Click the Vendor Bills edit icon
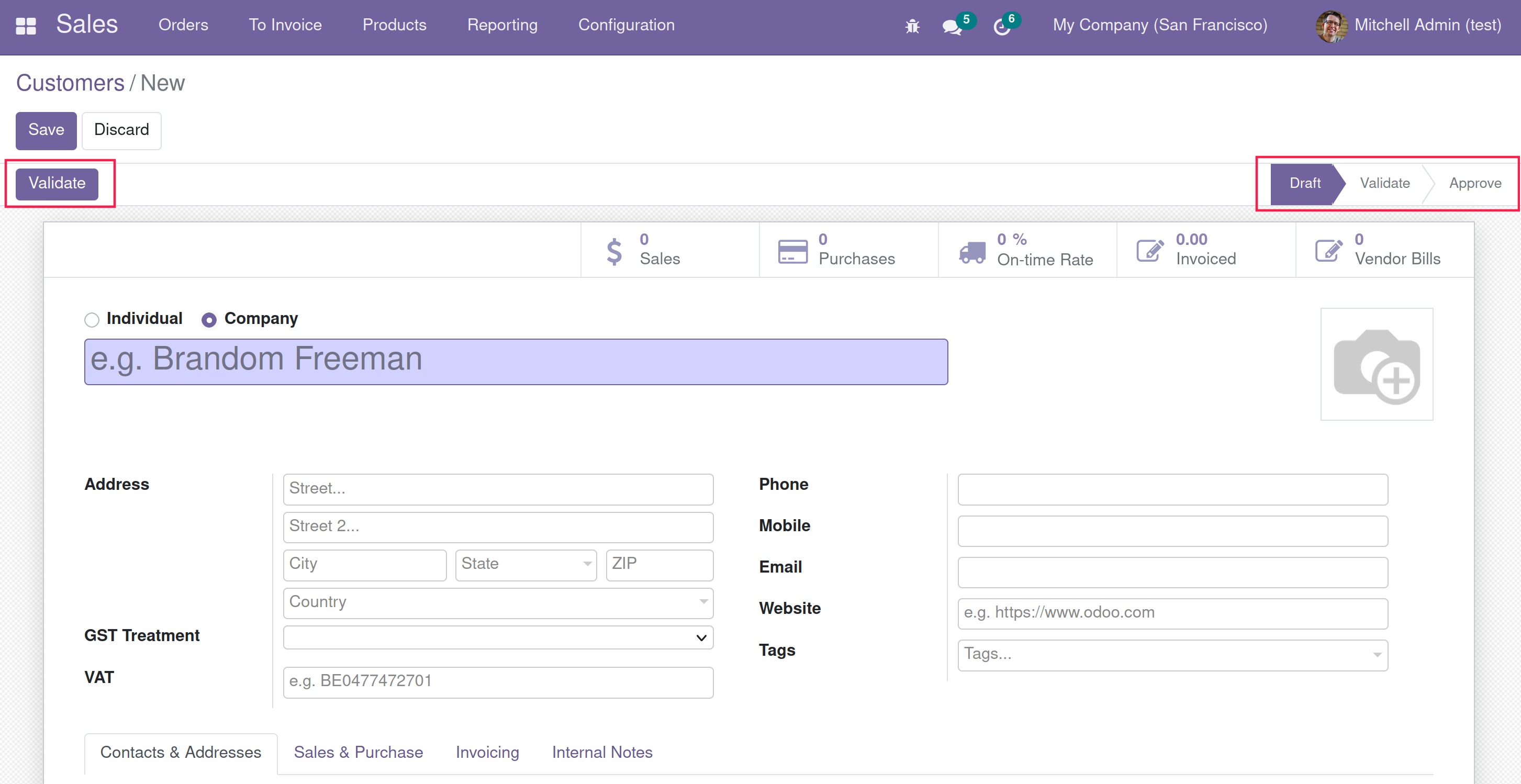This screenshot has width=1521, height=784. [x=1328, y=251]
